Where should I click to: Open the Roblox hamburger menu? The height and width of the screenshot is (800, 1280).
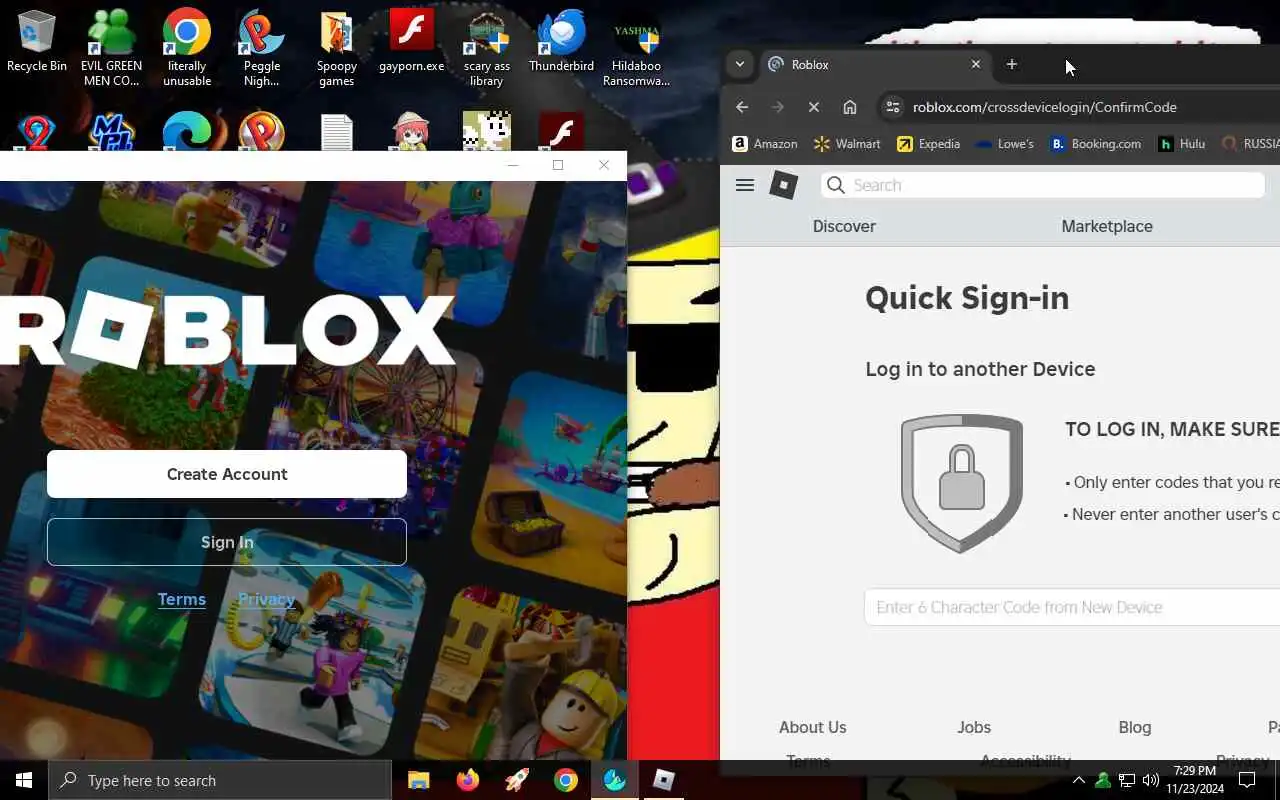(x=745, y=185)
